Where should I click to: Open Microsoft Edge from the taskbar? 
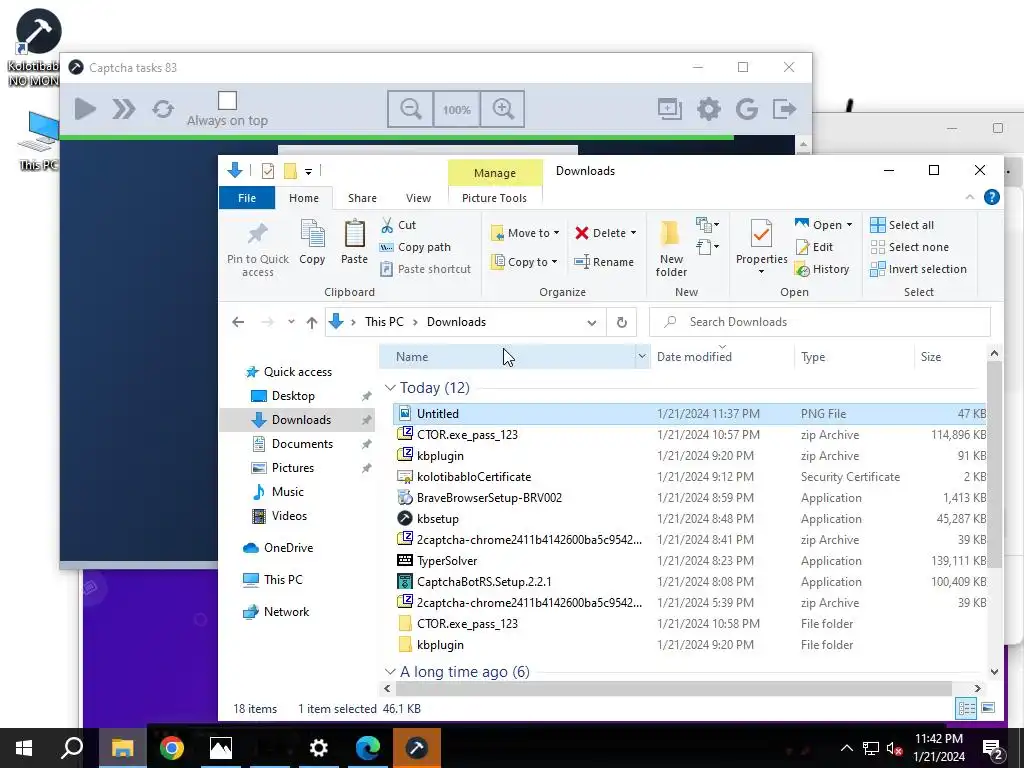[368, 748]
